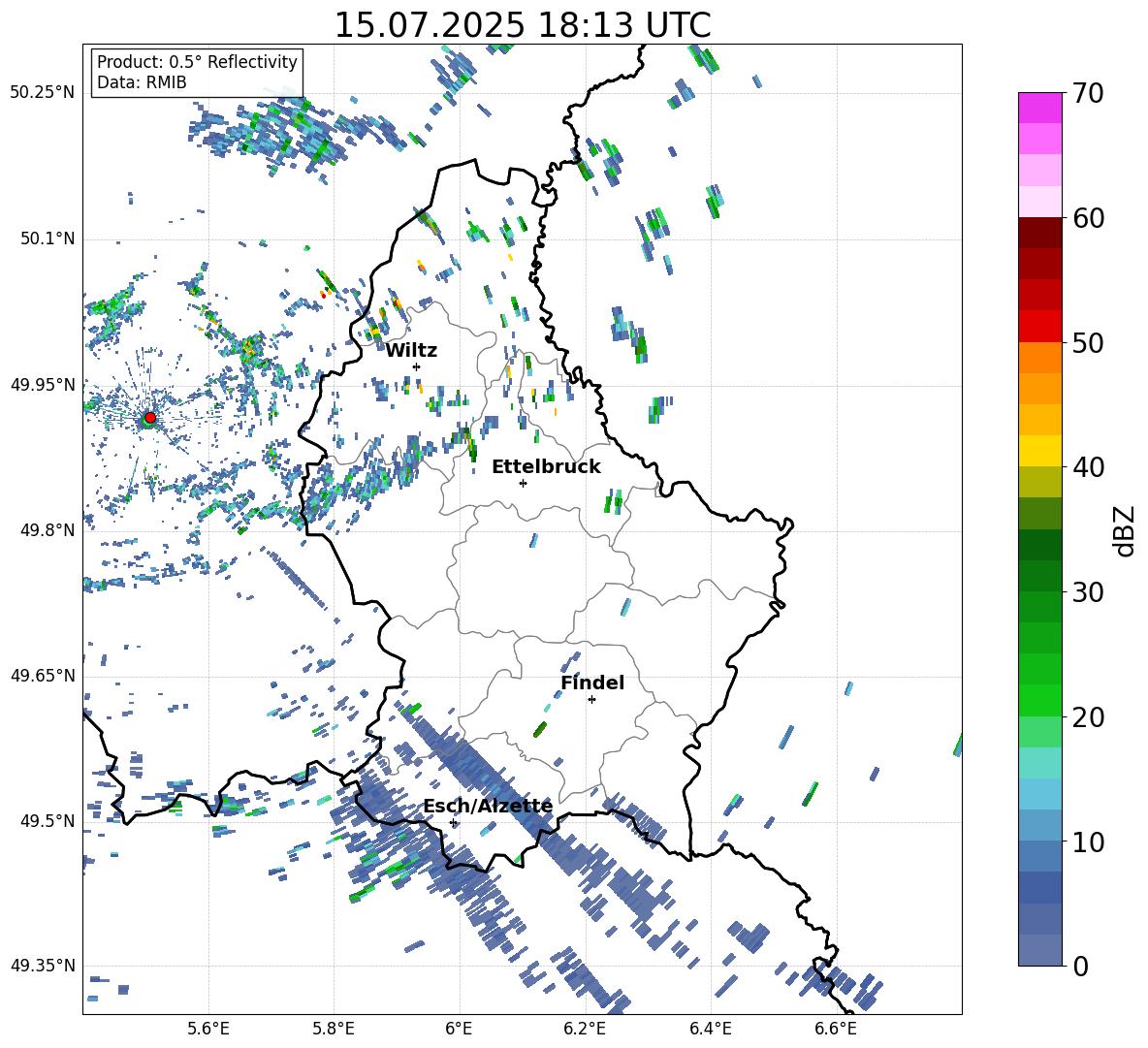Click the Esch/Alzette city label

pyautogui.click(x=488, y=807)
